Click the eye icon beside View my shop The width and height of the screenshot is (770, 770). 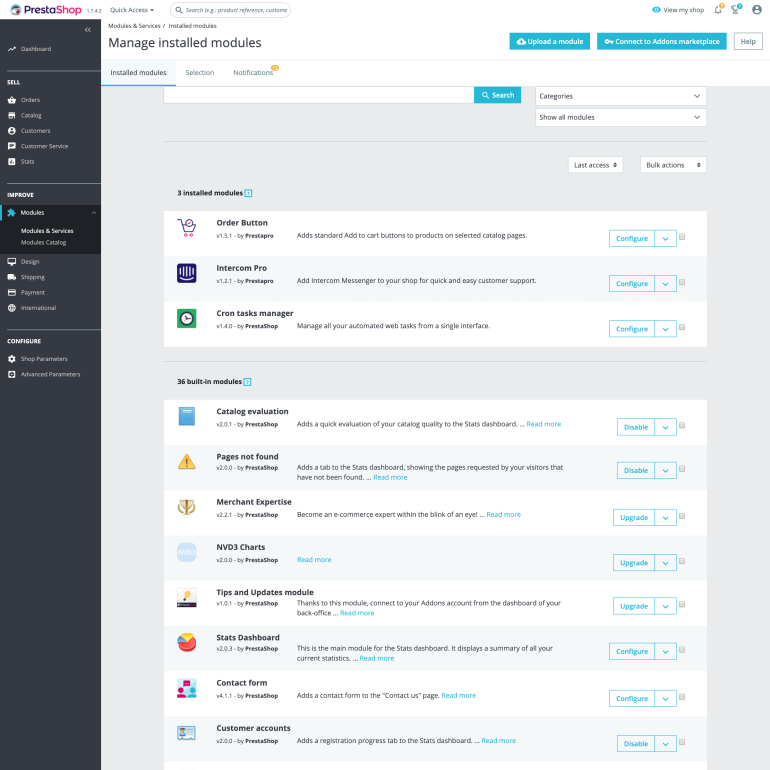(656, 10)
